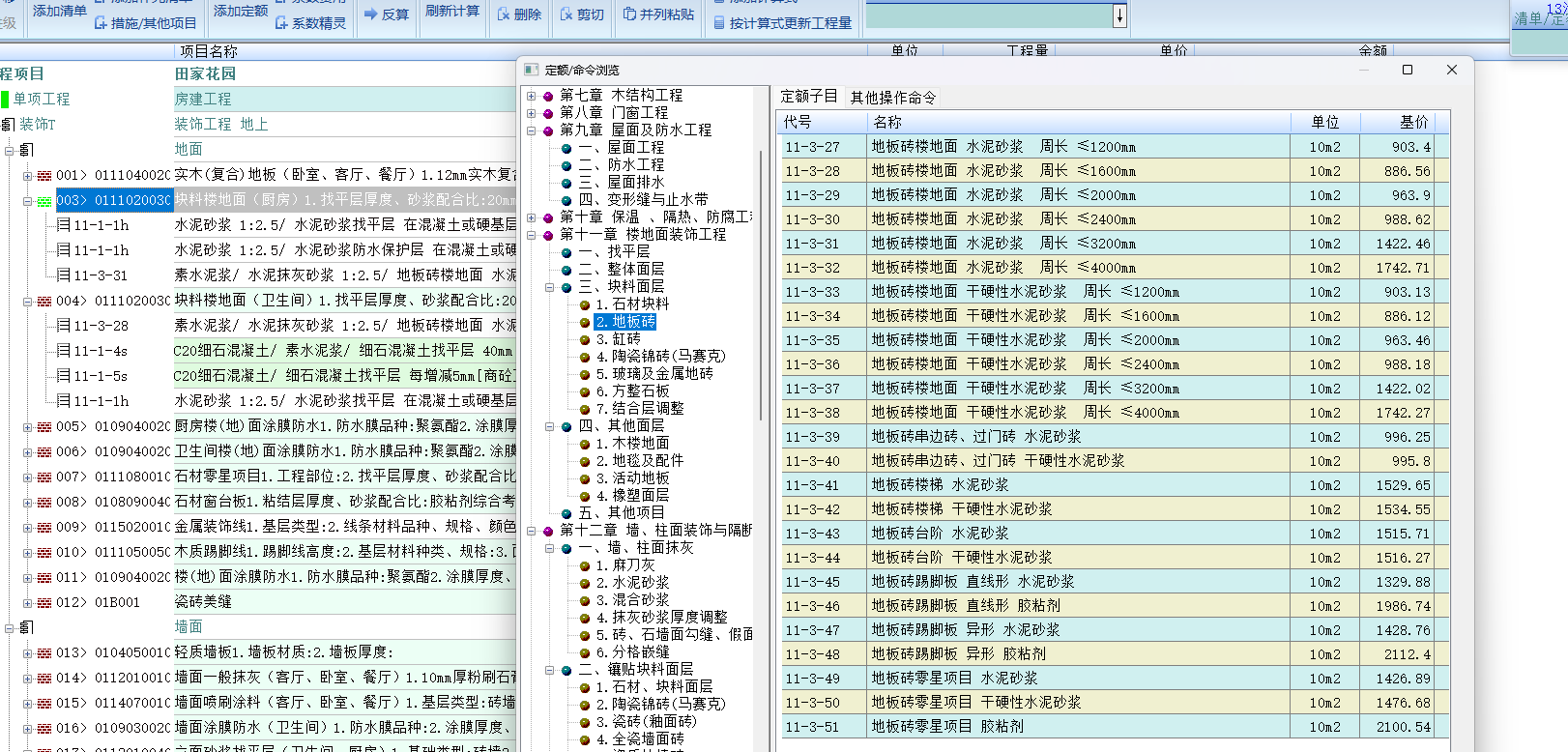Click the bullet icon of 3. 缸砖
Screen dimensions: 1568x752
click(x=585, y=339)
